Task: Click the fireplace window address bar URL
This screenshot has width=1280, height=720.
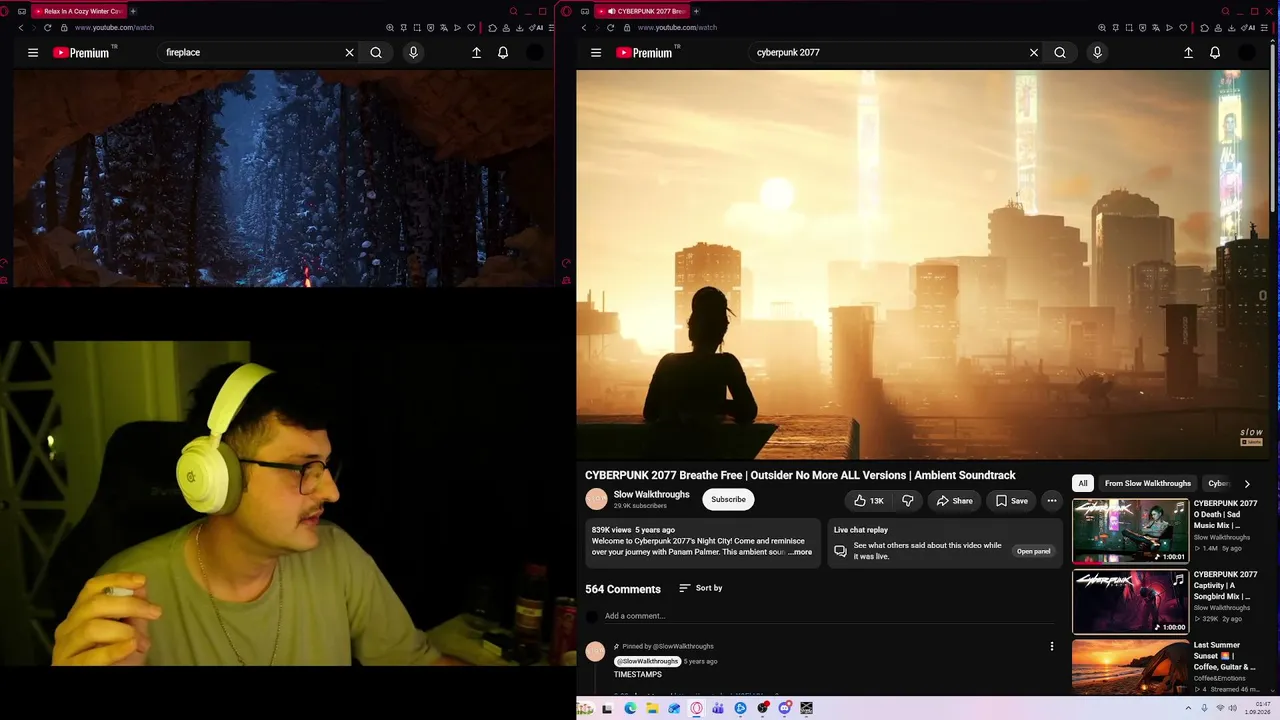Action: [114, 28]
